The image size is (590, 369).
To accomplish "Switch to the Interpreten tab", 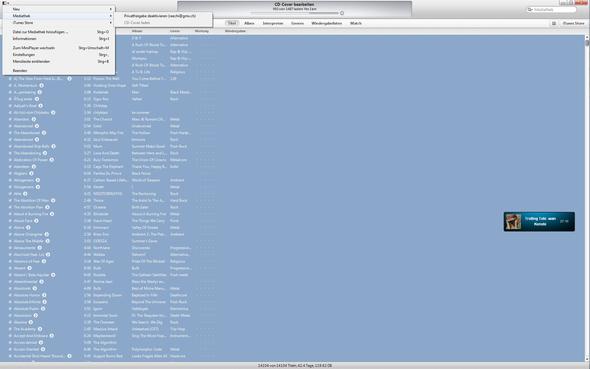I will 273,23.
